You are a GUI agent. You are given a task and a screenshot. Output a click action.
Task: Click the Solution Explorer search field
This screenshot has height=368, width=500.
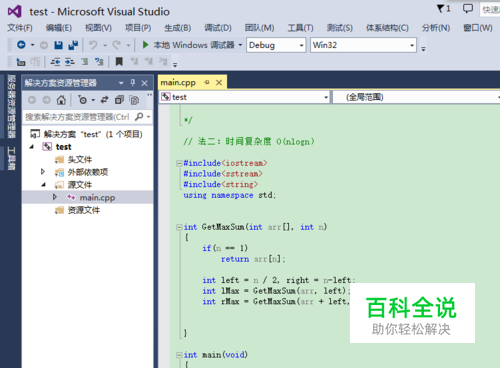click(78, 117)
